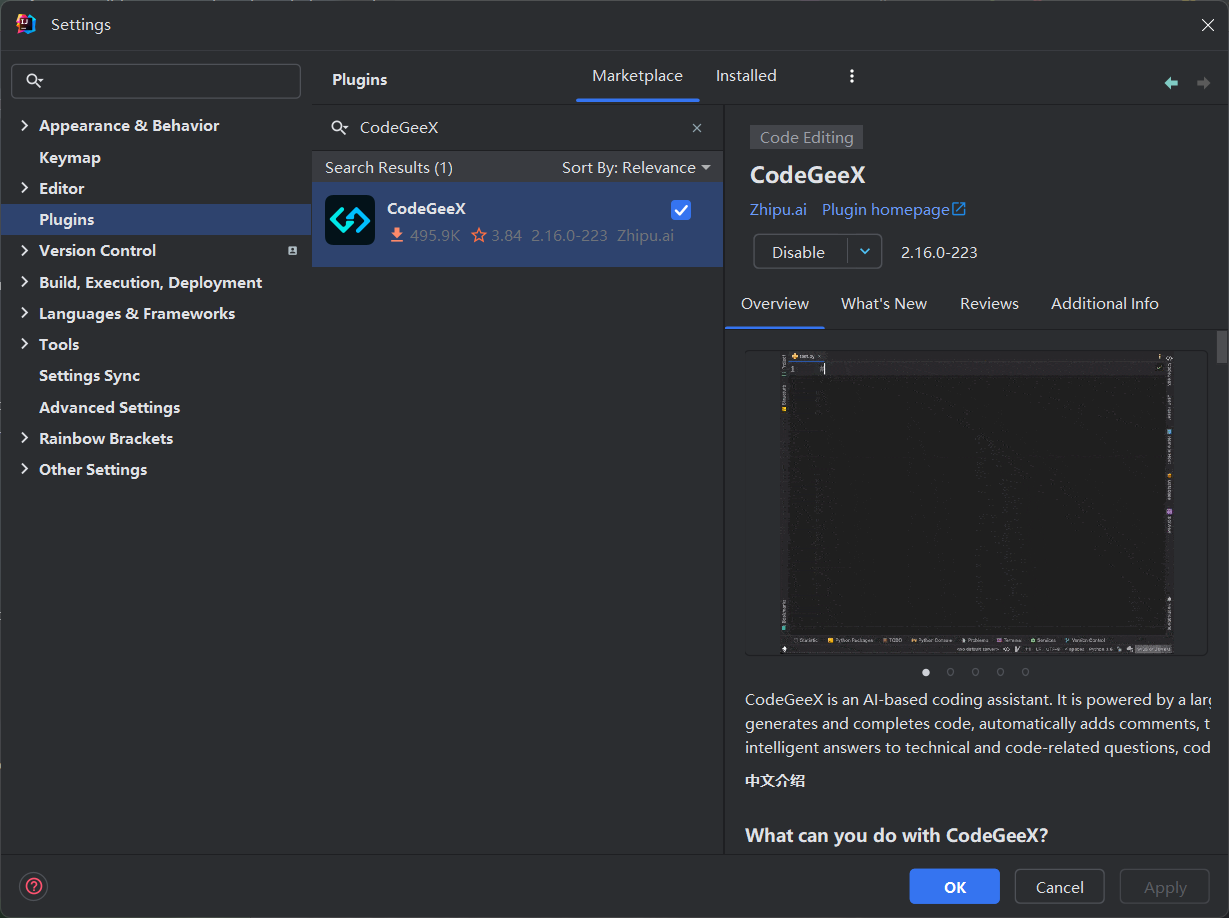1229x918 pixels.
Task: Open the Plugin homepage link
Action: click(x=885, y=210)
